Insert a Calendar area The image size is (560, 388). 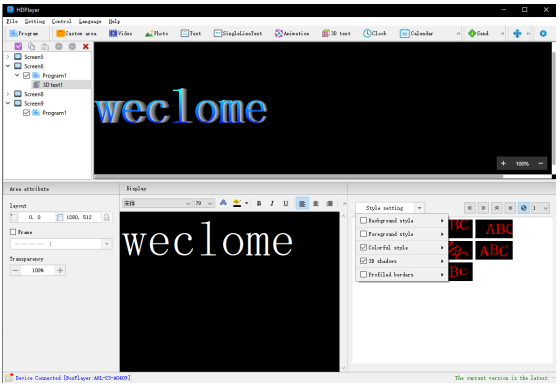(416, 34)
